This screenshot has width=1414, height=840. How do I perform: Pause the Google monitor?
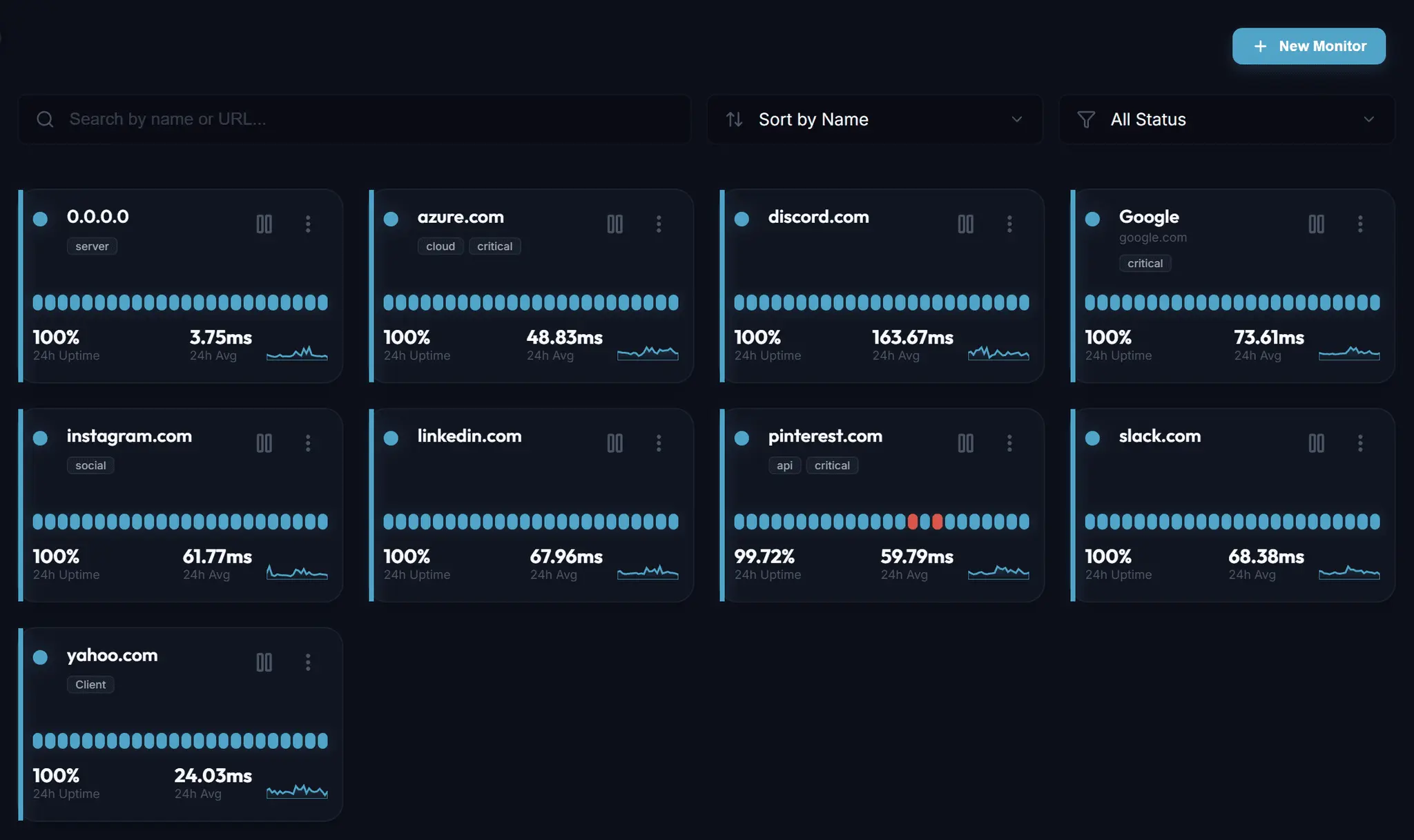coord(1316,224)
